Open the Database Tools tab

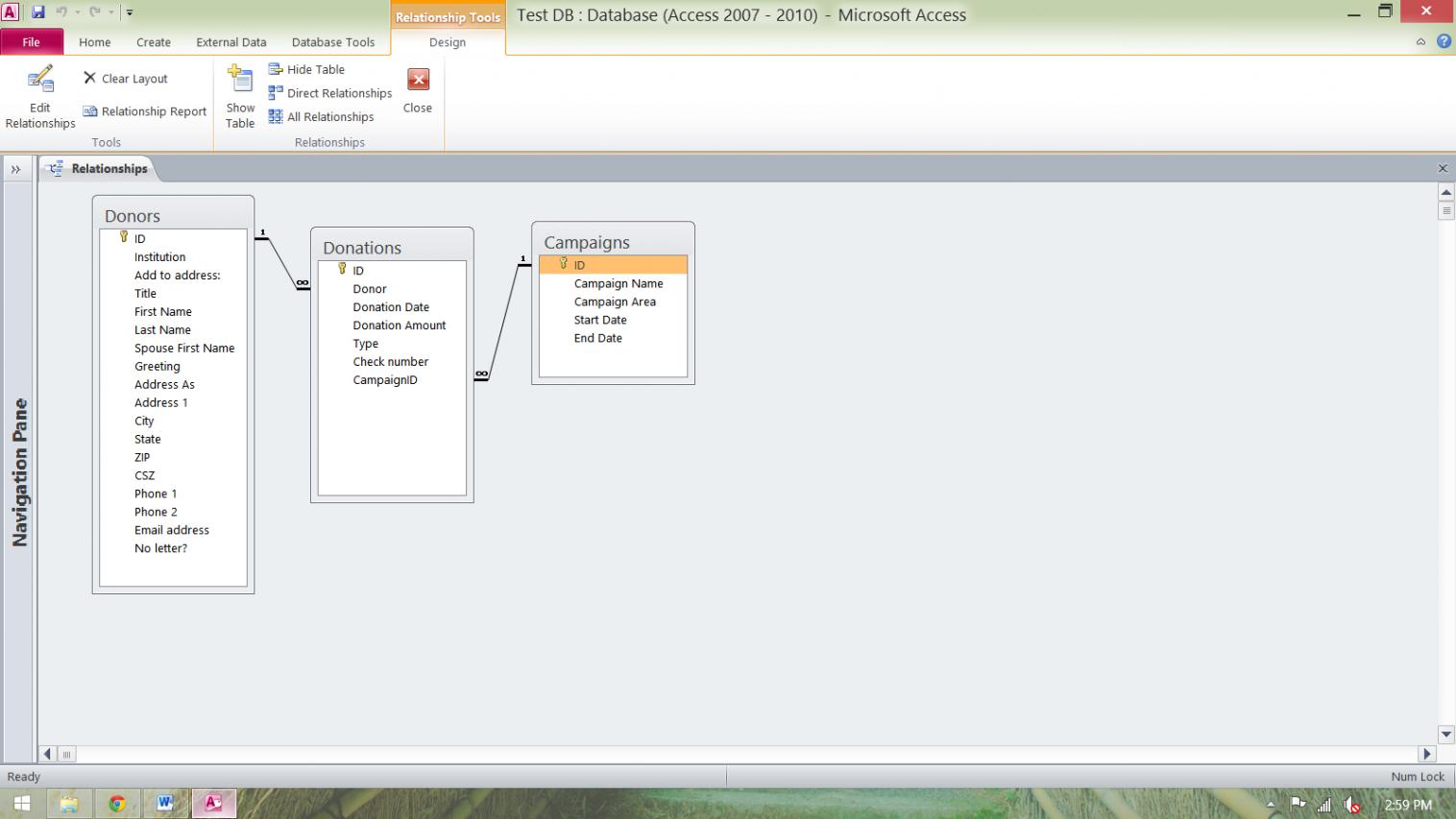click(x=333, y=42)
